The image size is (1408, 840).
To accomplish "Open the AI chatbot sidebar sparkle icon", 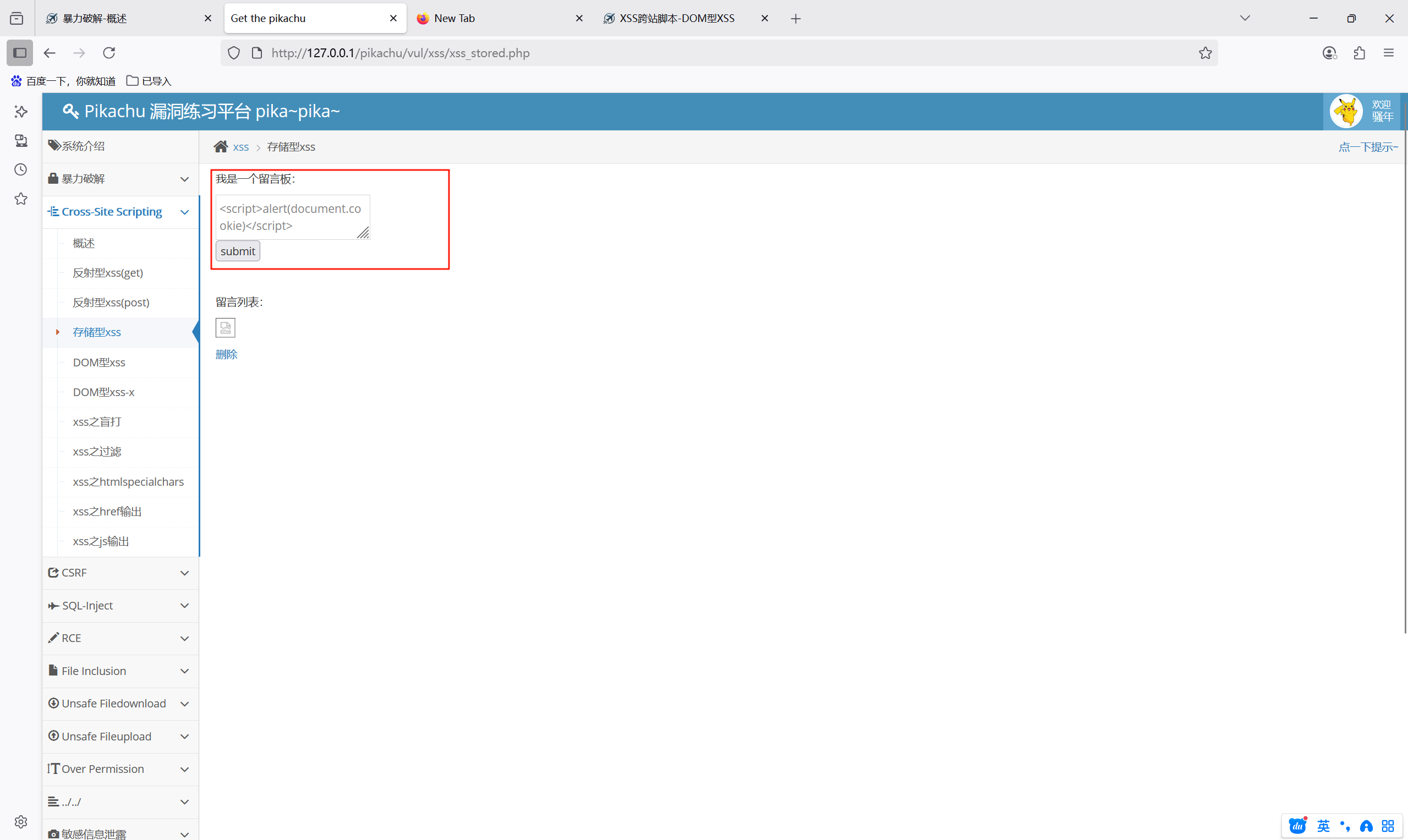I will (x=21, y=112).
